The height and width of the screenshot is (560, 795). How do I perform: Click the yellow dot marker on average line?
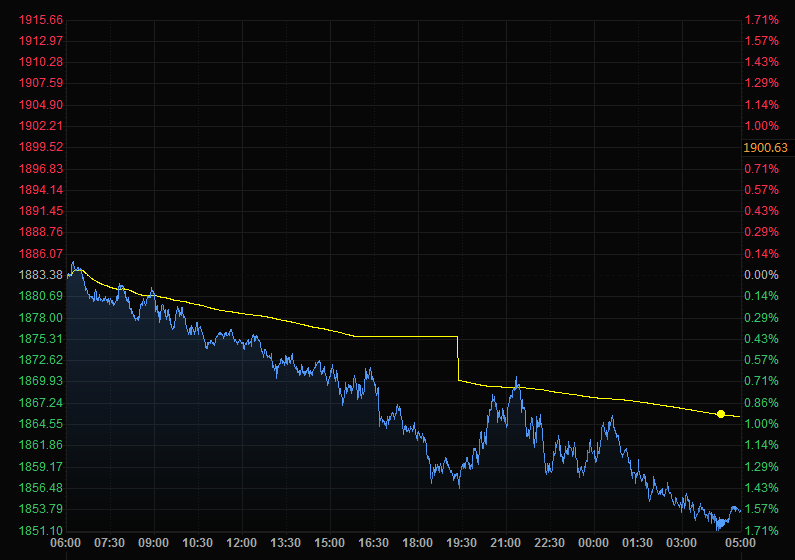[x=721, y=414]
